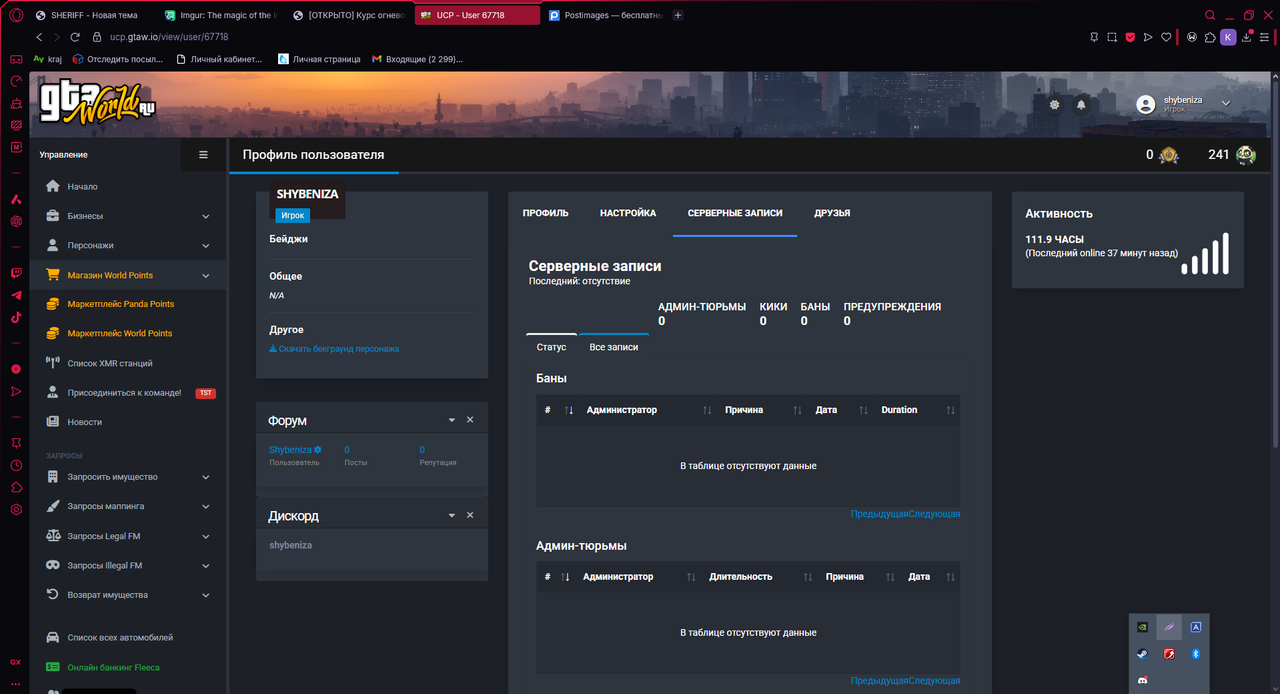
Task: Open Telegram in the Opera sidebar
Action: point(16,295)
